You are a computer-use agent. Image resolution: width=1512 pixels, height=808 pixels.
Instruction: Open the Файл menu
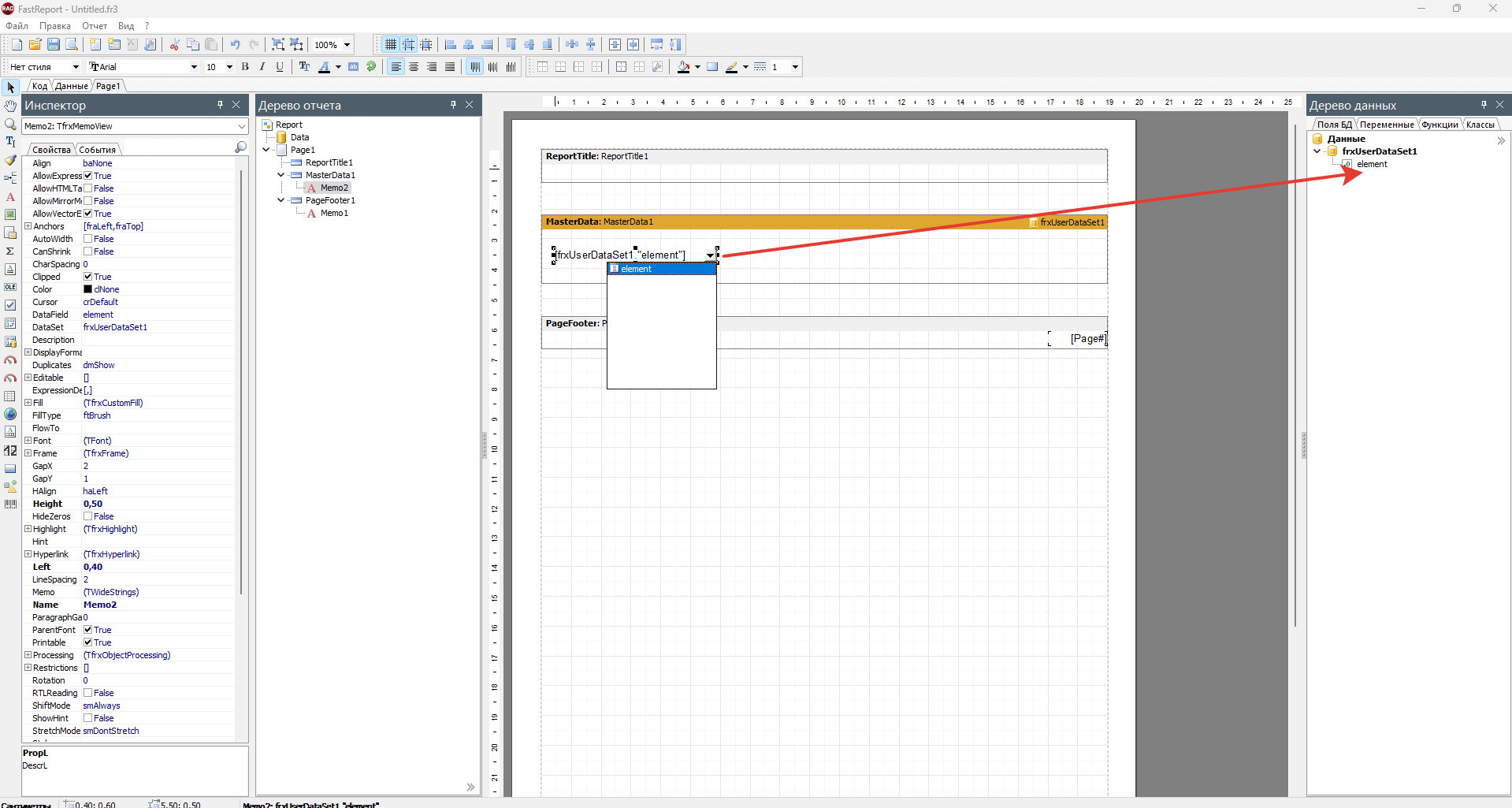pyautogui.click(x=17, y=26)
